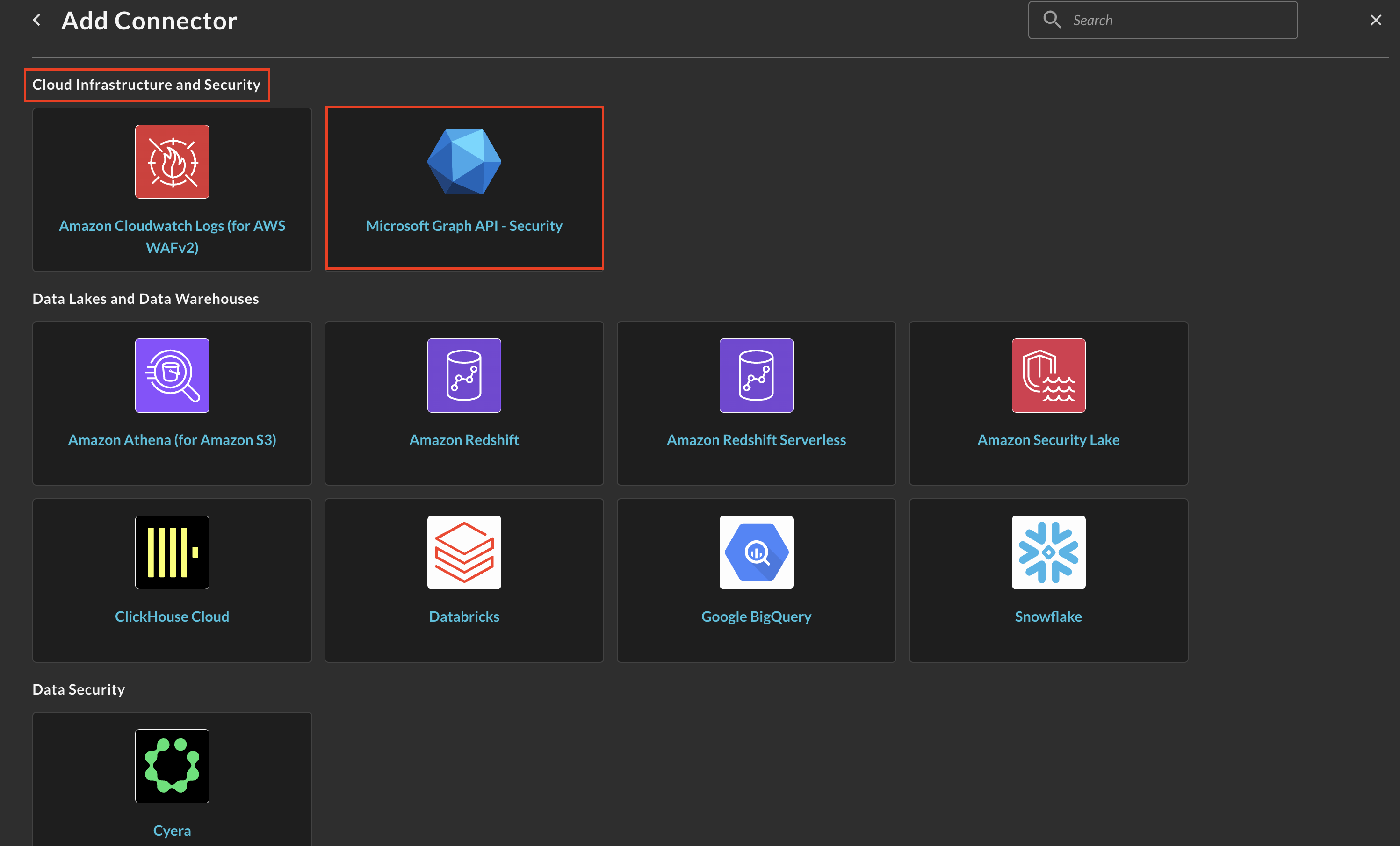Click the Google BigQuery hexagon icon
Screen dimensions: 1400x846
pos(756,552)
